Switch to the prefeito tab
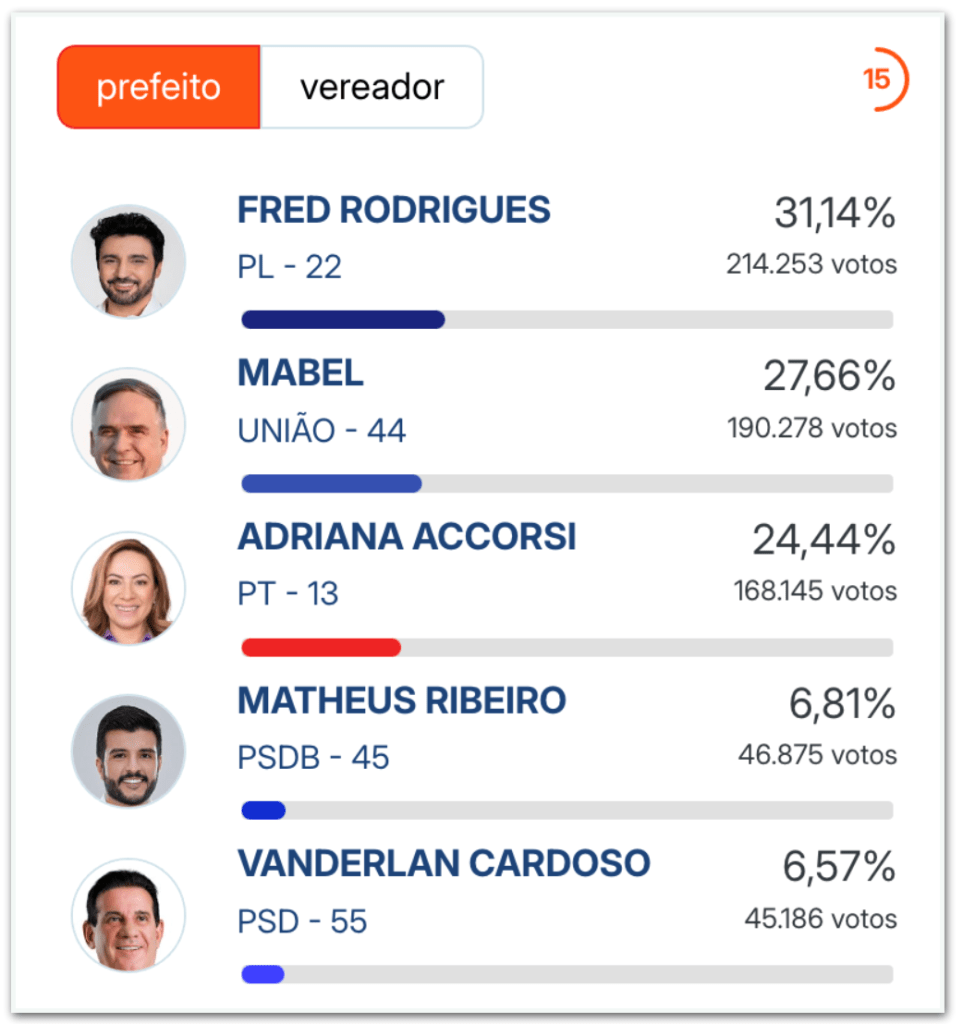 coord(159,87)
